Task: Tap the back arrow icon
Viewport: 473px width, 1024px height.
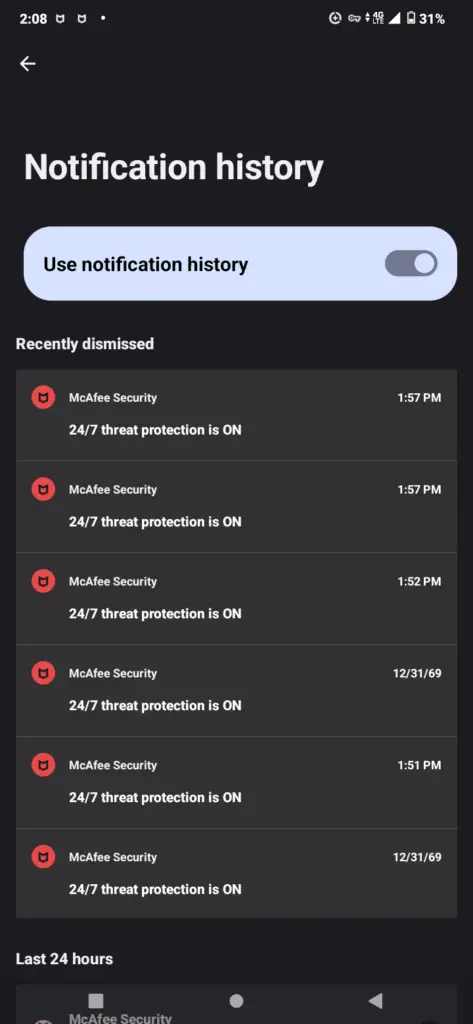Action: coord(27,63)
